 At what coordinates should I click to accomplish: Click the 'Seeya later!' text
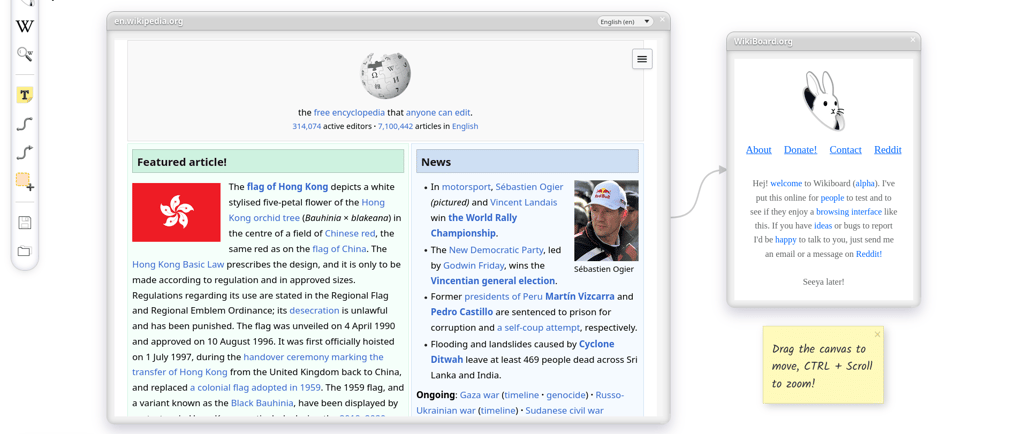[824, 282]
